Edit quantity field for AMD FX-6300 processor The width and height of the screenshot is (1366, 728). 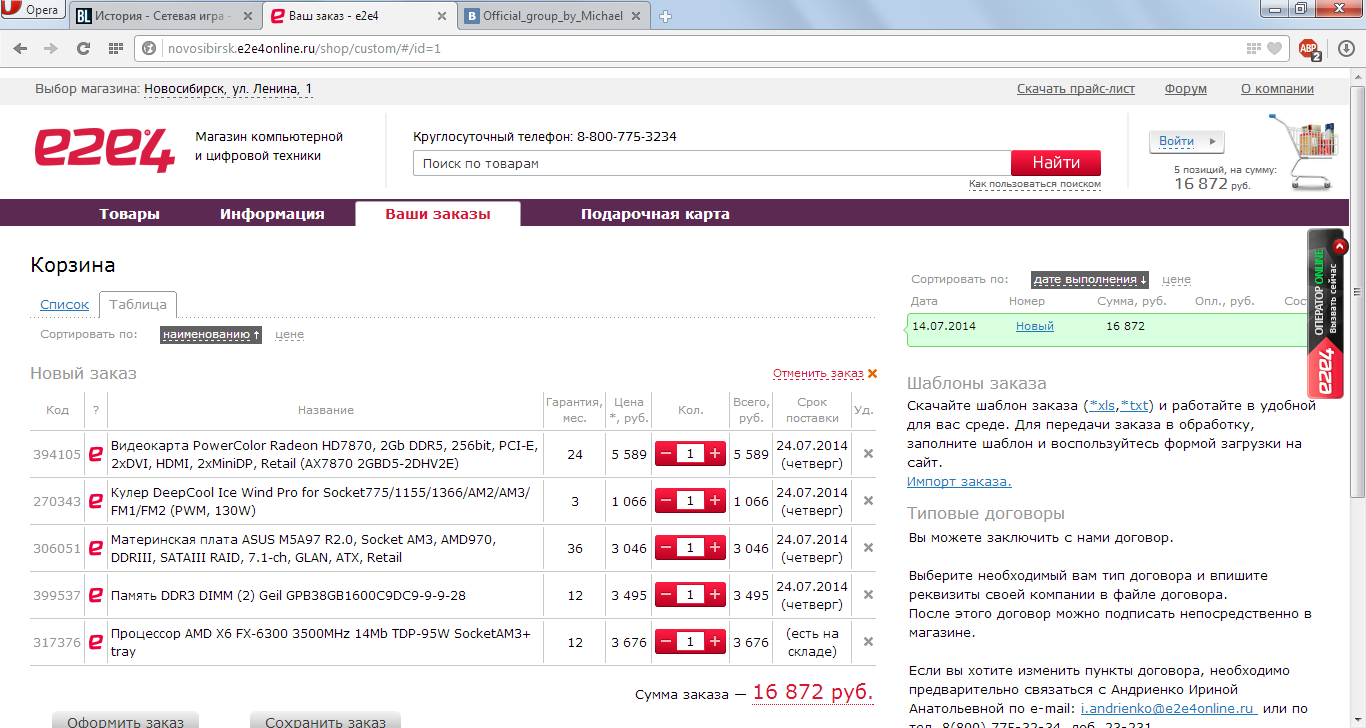(690, 642)
